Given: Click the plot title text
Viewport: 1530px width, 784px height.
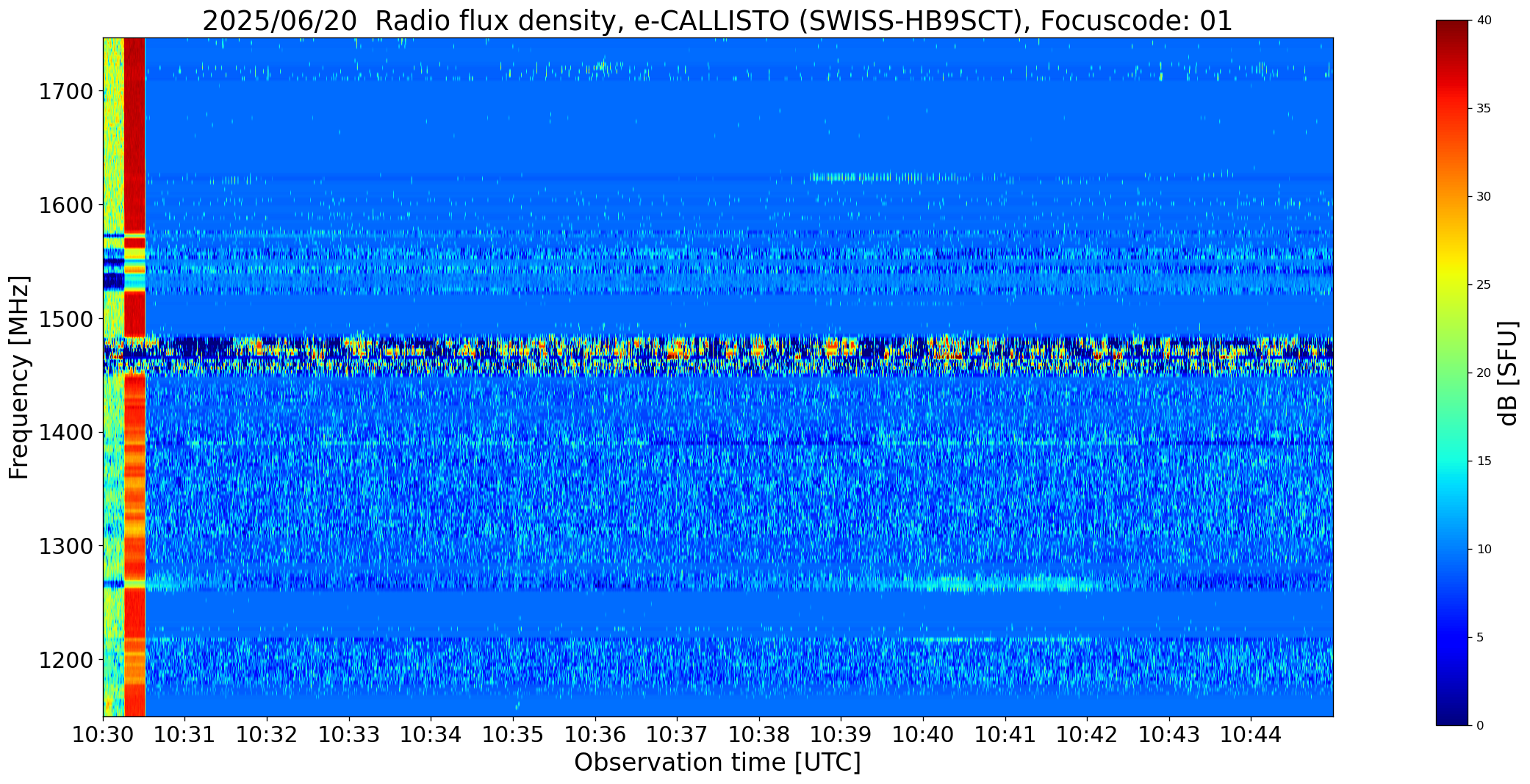Looking at the screenshot, I should point(717,21).
